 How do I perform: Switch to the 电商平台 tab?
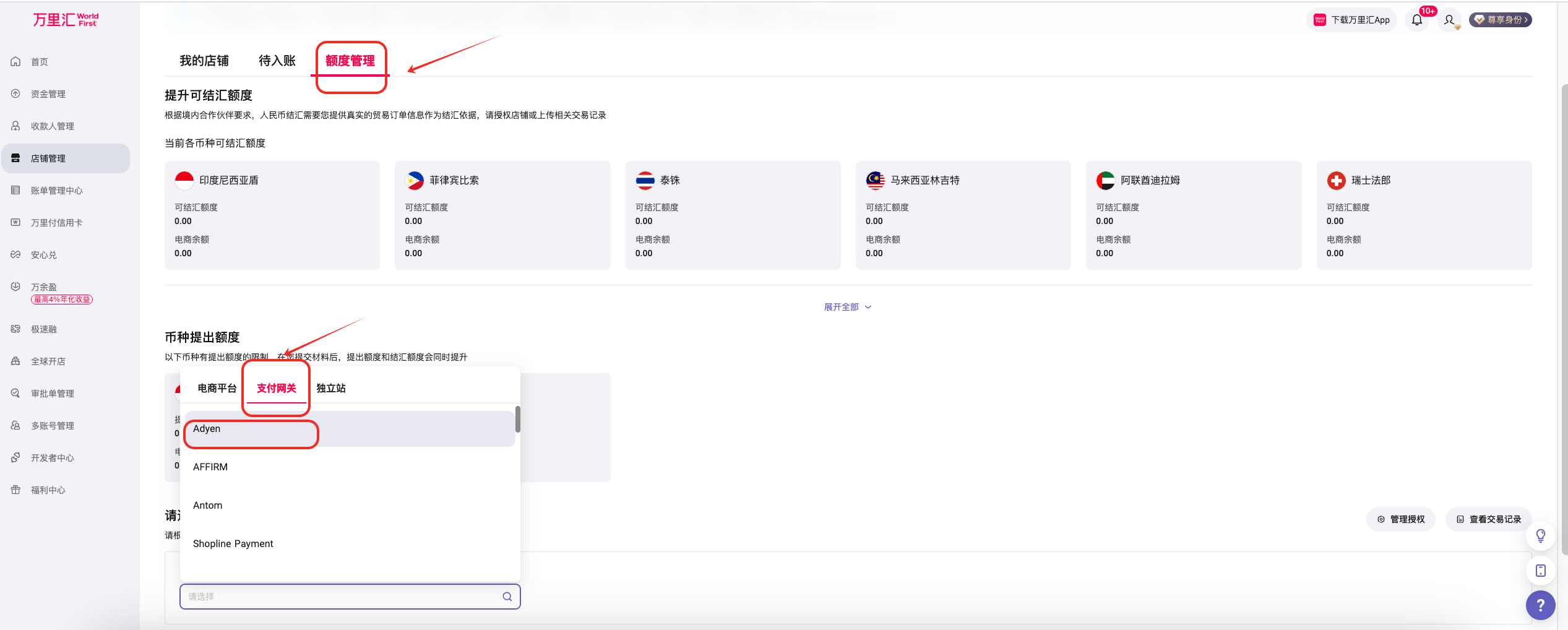[217, 389]
